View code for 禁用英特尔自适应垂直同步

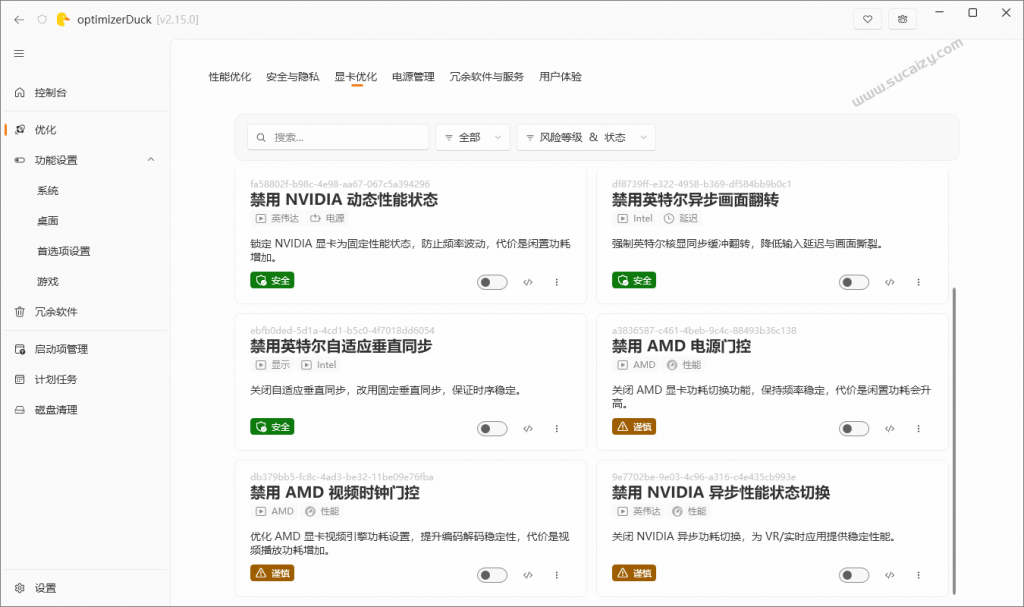tap(528, 429)
